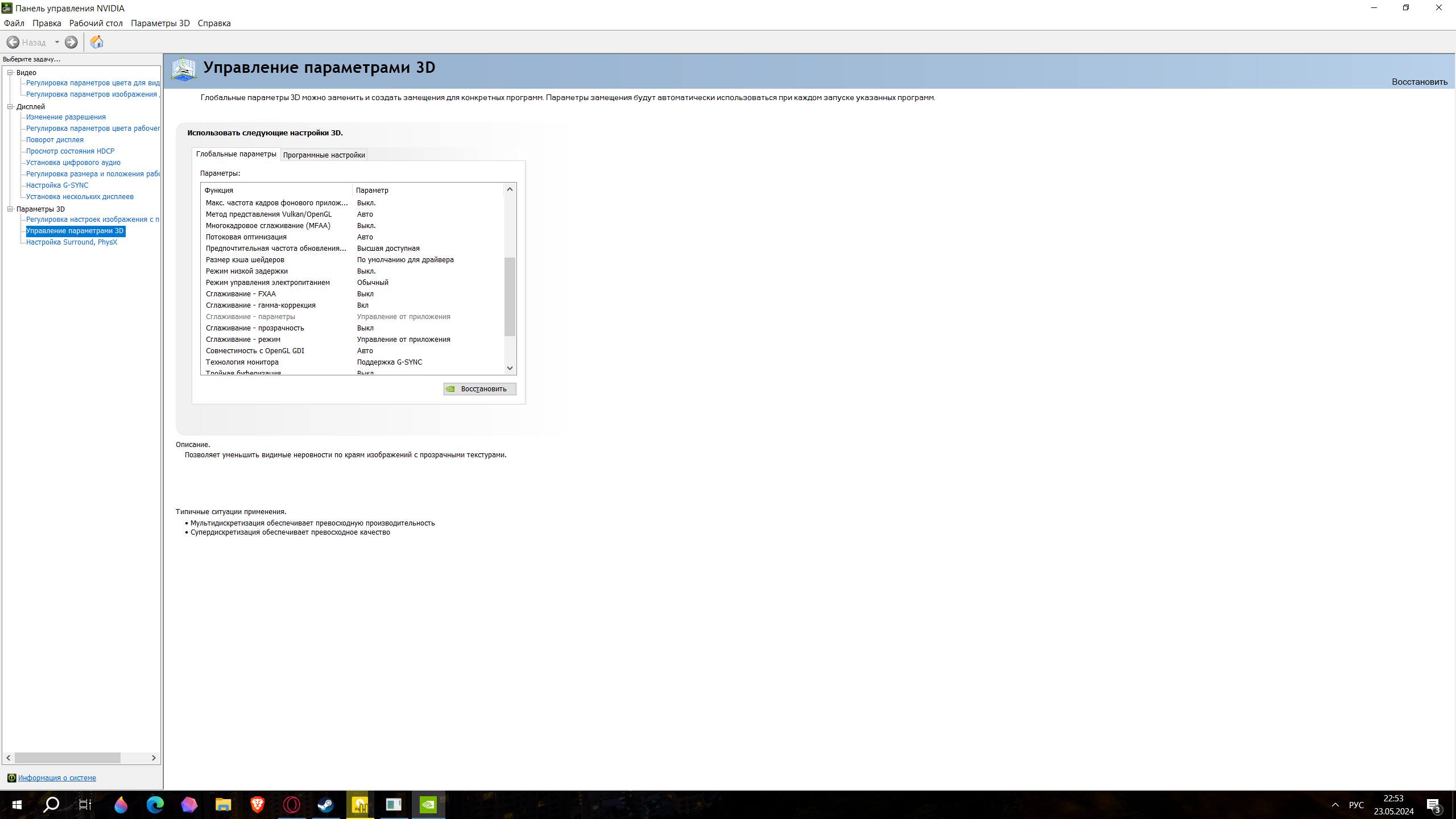Click the Home icon in toolbar
The height and width of the screenshot is (819, 1456).
coord(97,42)
